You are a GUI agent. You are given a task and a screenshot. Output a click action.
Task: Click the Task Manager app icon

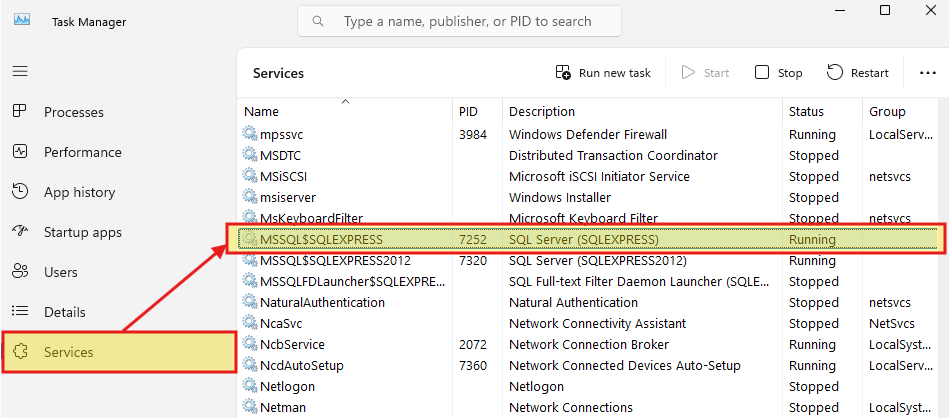22,21
